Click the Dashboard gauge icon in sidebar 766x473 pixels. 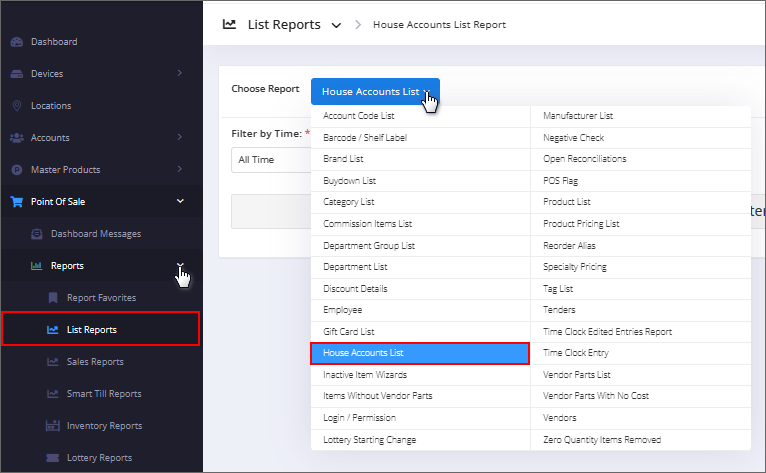coord(16,42)
